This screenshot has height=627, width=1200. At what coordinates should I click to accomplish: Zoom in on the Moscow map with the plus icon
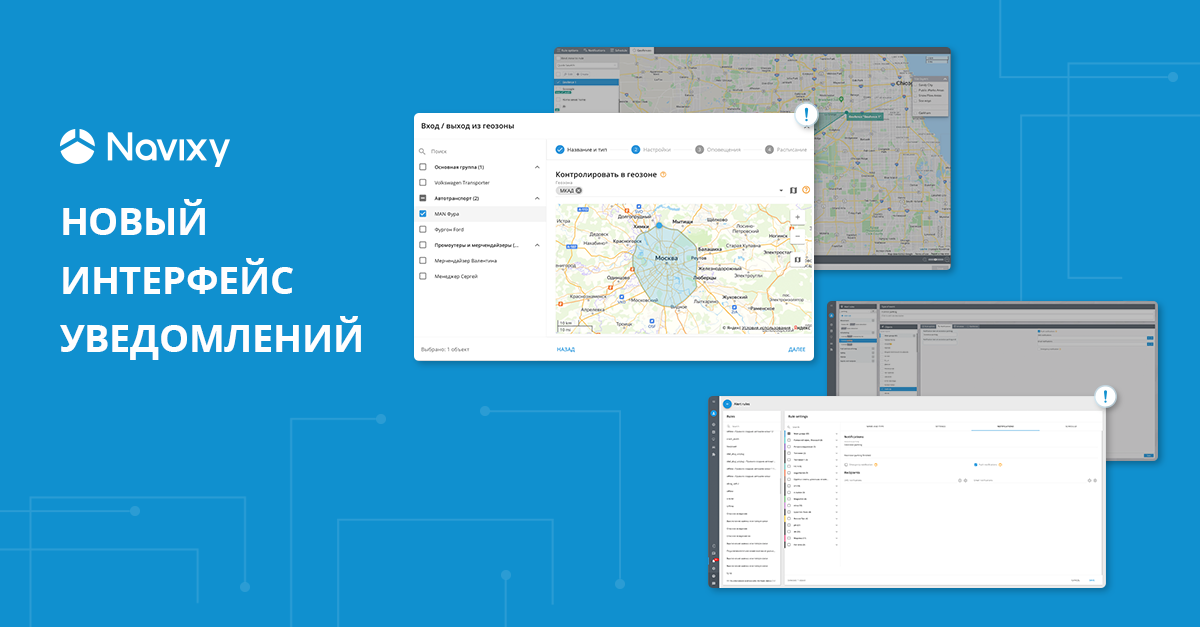click(x=797, y=216)
